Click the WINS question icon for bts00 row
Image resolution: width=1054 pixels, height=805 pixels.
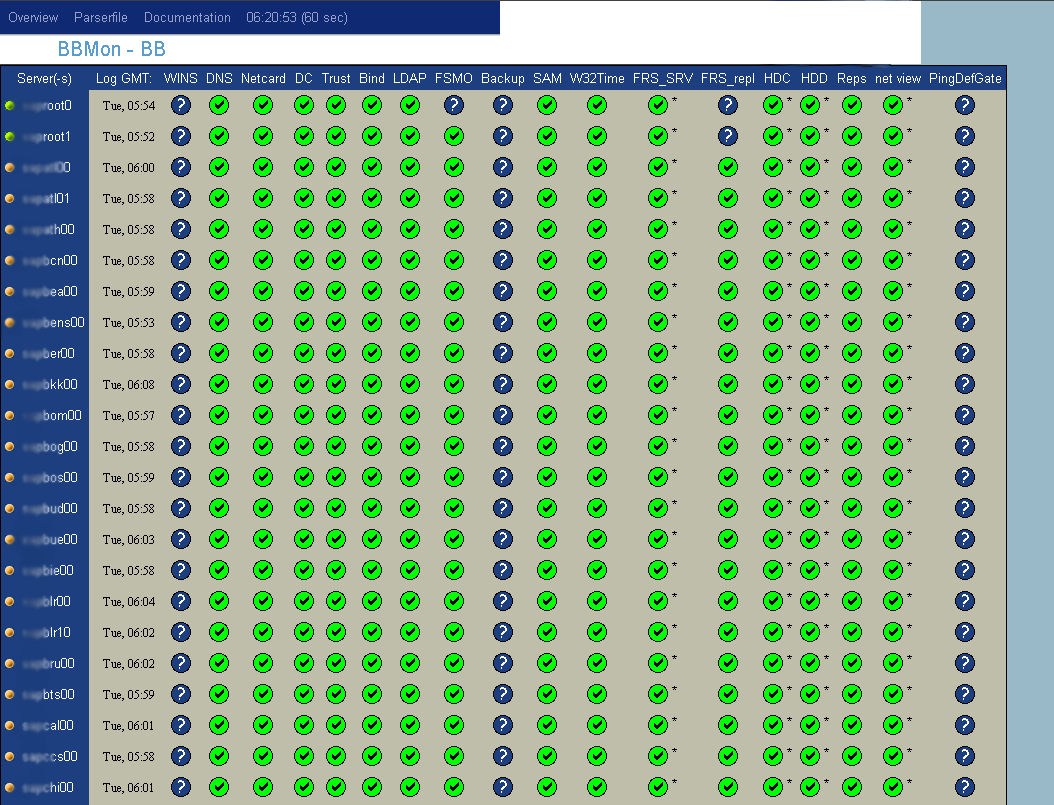181,694
